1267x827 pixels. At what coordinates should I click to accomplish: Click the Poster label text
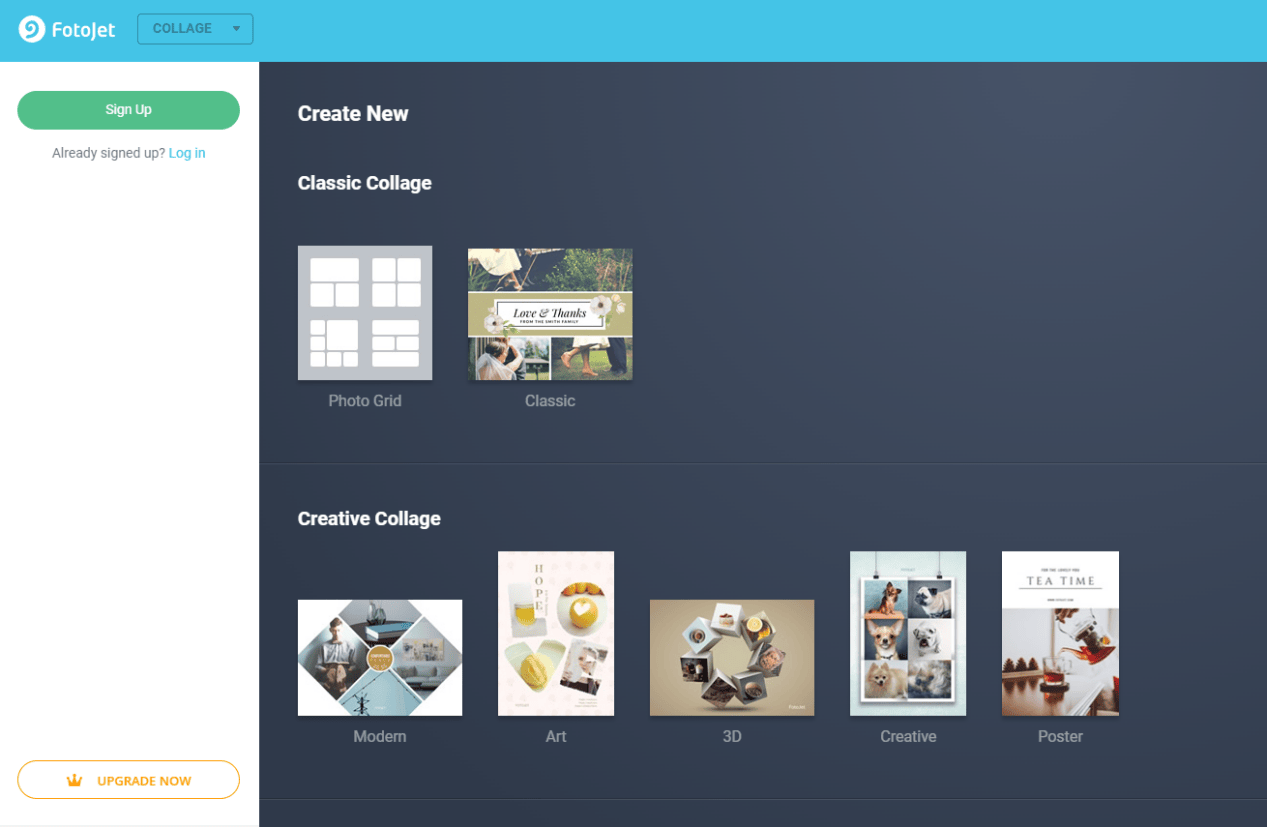(x=1060, y=737)
